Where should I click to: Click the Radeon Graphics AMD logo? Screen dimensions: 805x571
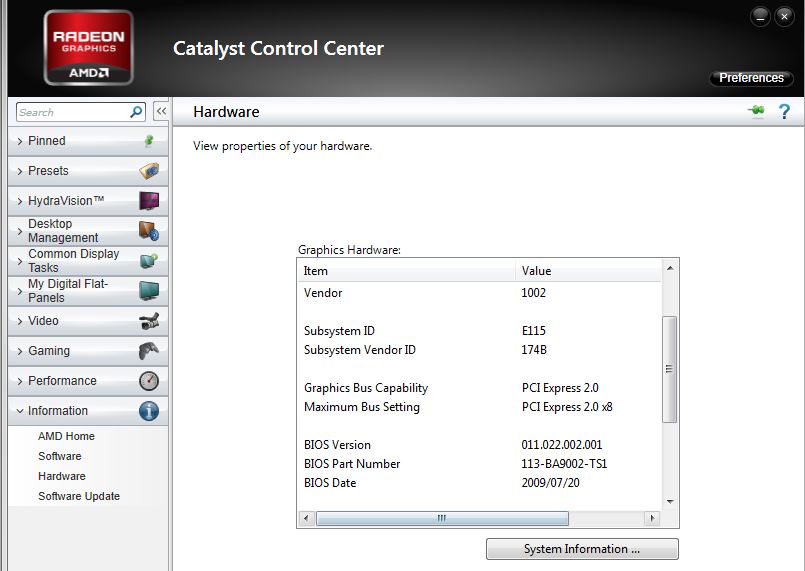[89, 48]
